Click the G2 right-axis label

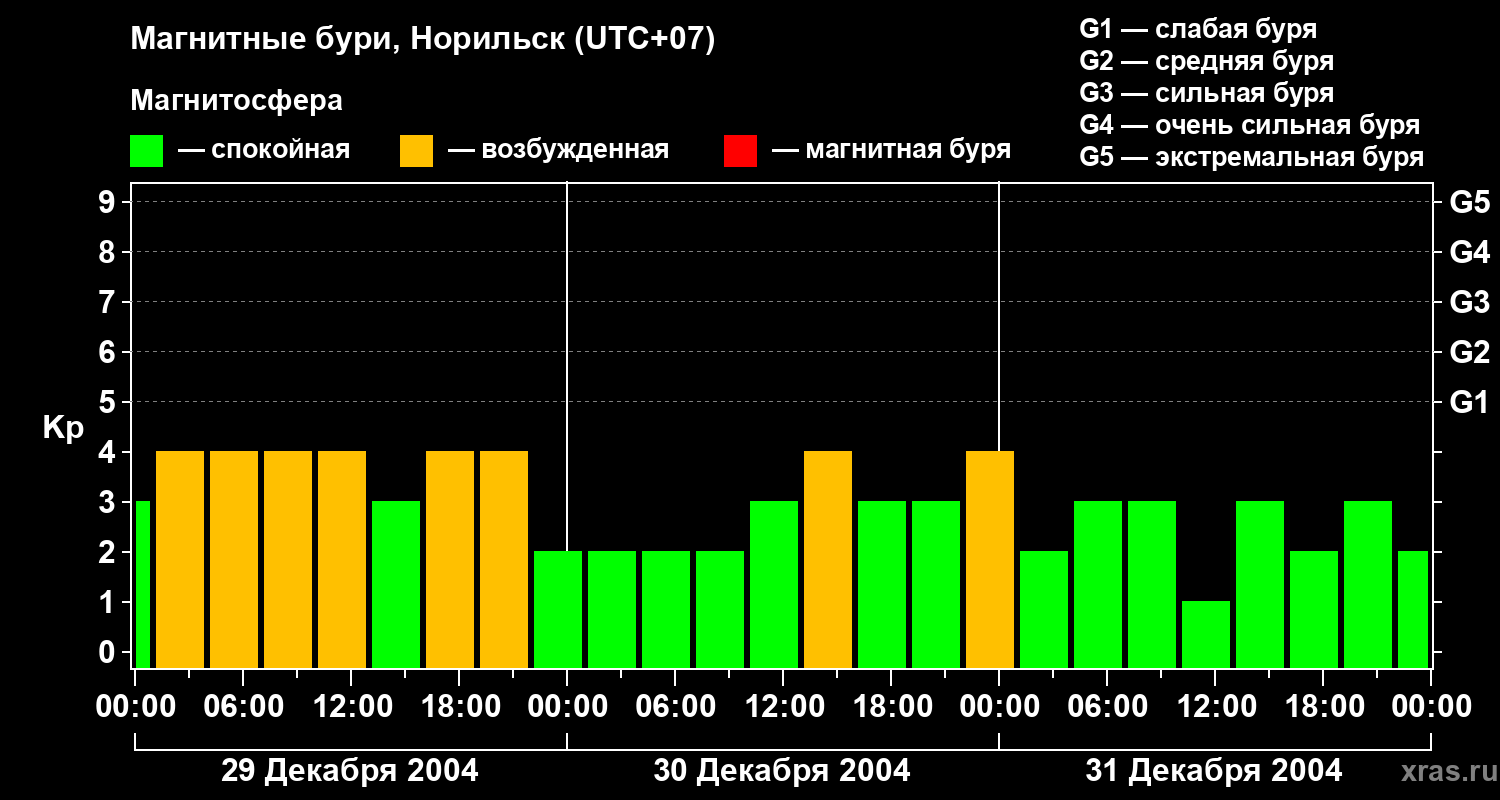pyautogui.click(x=1469, y=352)
